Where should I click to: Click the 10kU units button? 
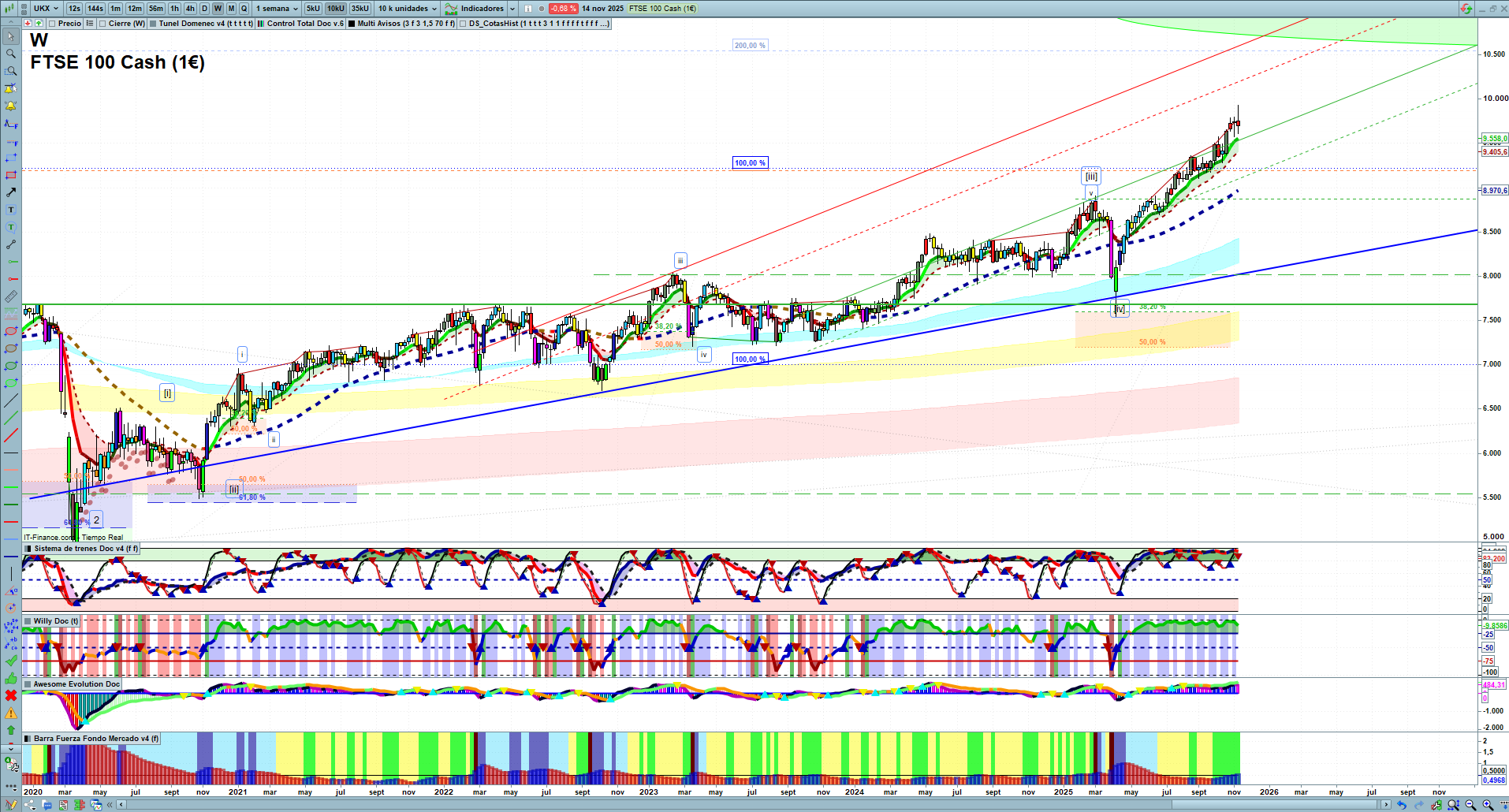click(x=336, y=9)
